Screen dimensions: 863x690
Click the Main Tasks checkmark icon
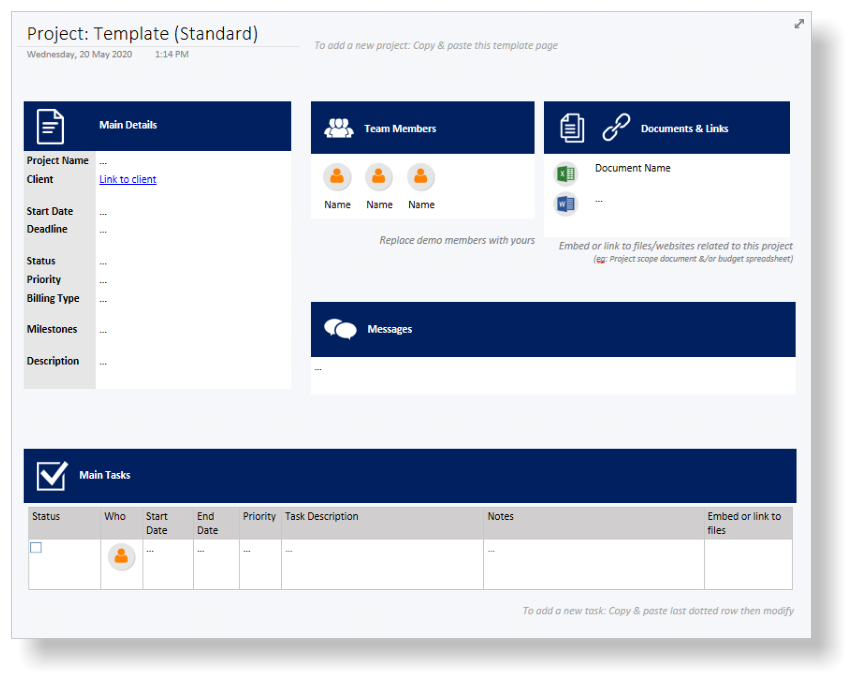pos(52,475)
